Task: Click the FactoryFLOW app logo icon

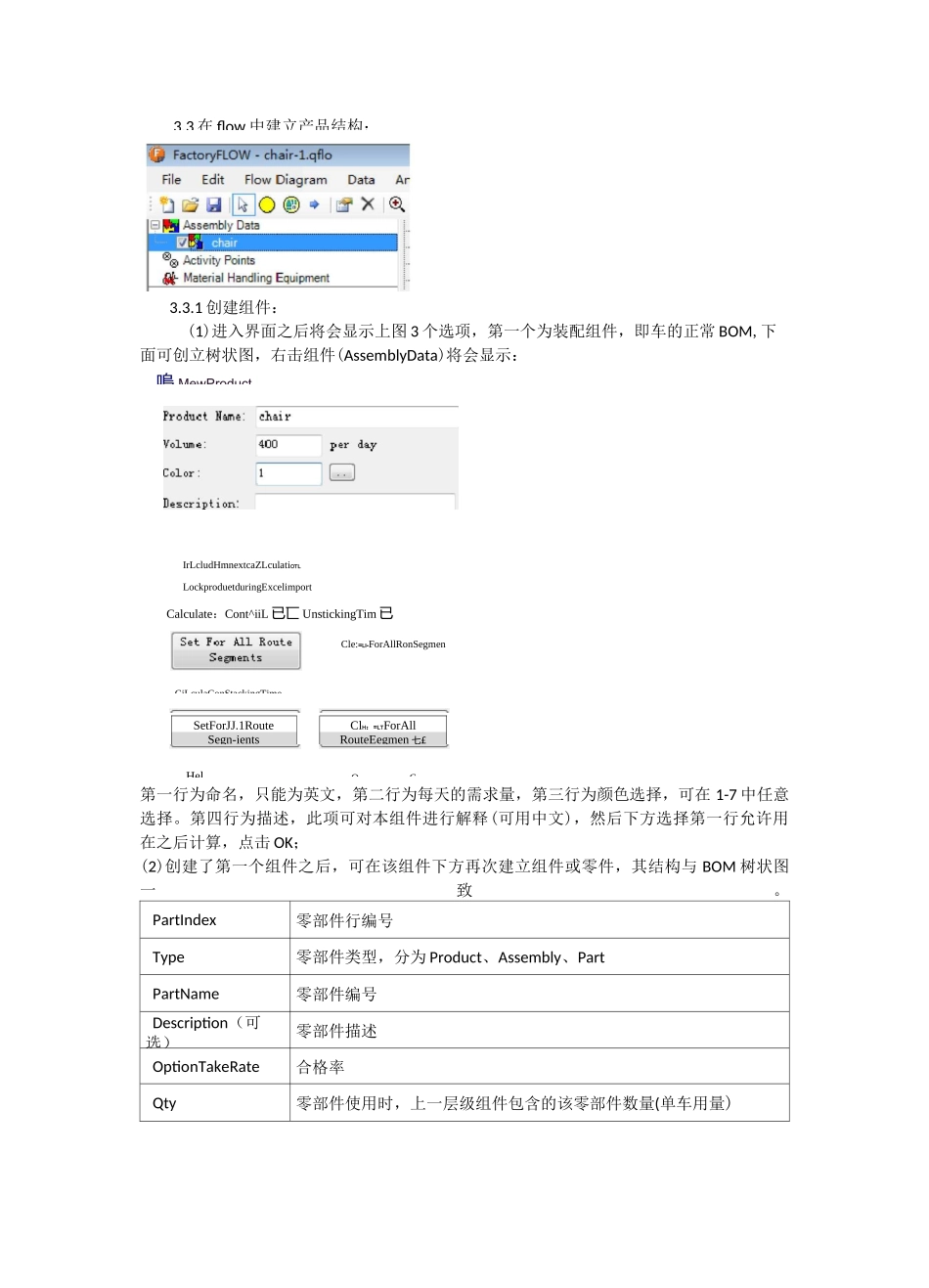Action: pos(156,155)
